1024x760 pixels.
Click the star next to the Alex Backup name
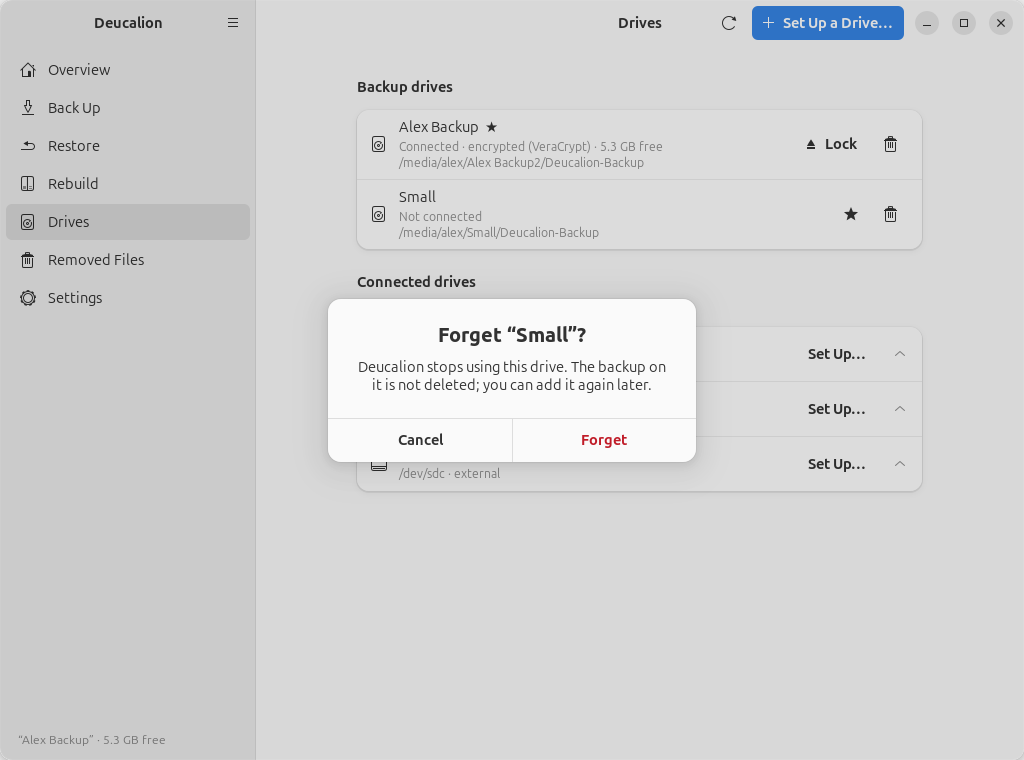click(x=492, y=127)
